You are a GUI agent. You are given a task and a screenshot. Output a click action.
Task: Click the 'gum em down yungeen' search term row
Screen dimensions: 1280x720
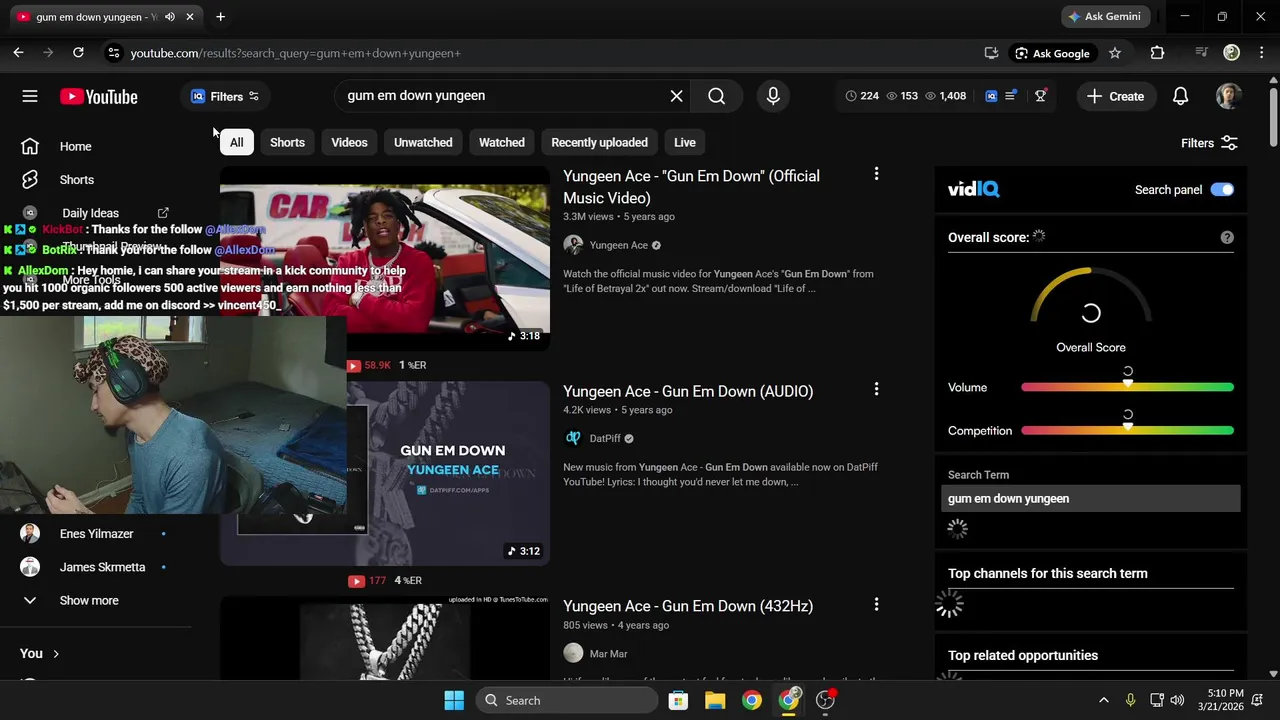(1091, 498)
